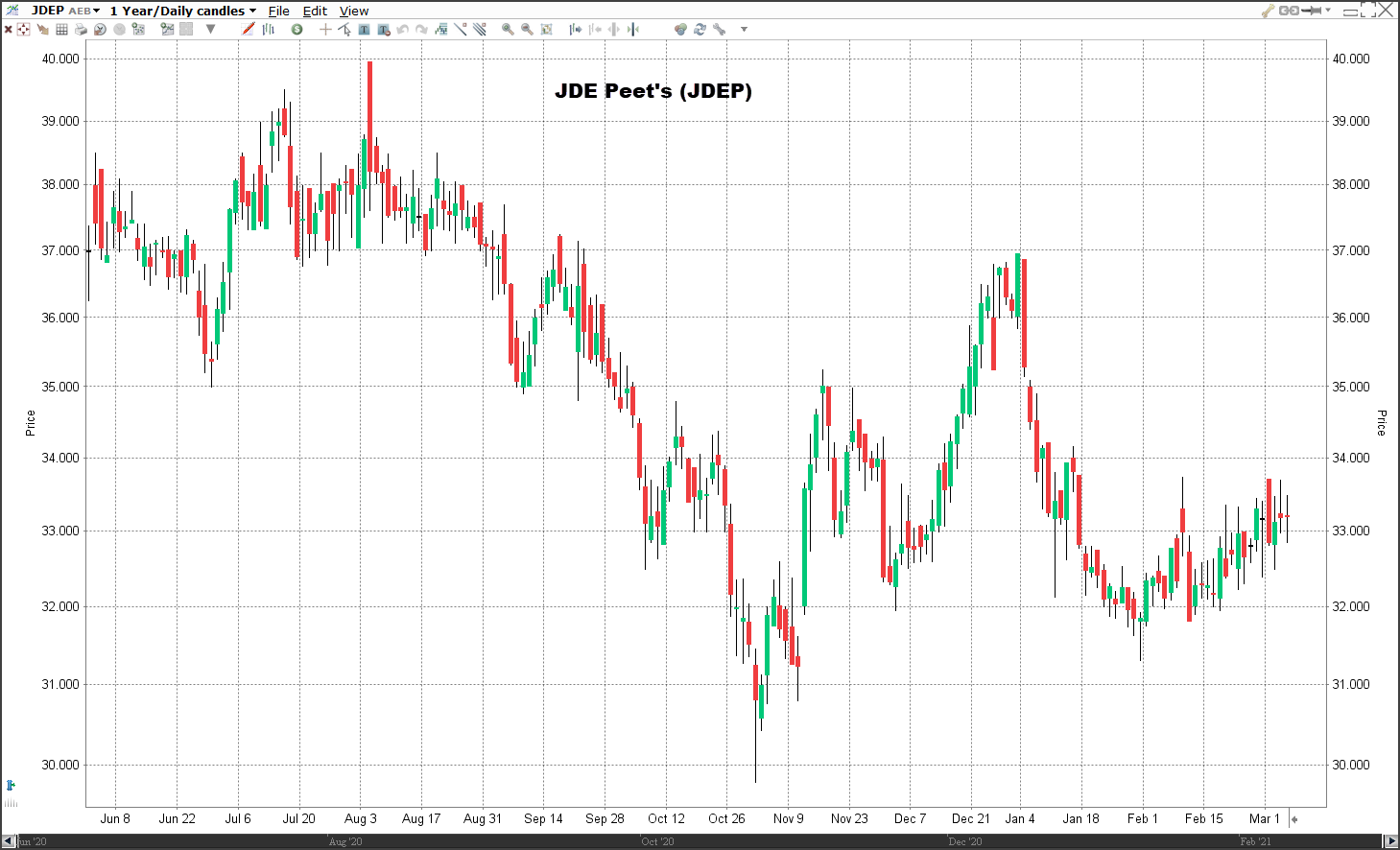1400x850 pixels.
Task: Click the Dec '20 marker on timeline bar
Action: [965, 841]
